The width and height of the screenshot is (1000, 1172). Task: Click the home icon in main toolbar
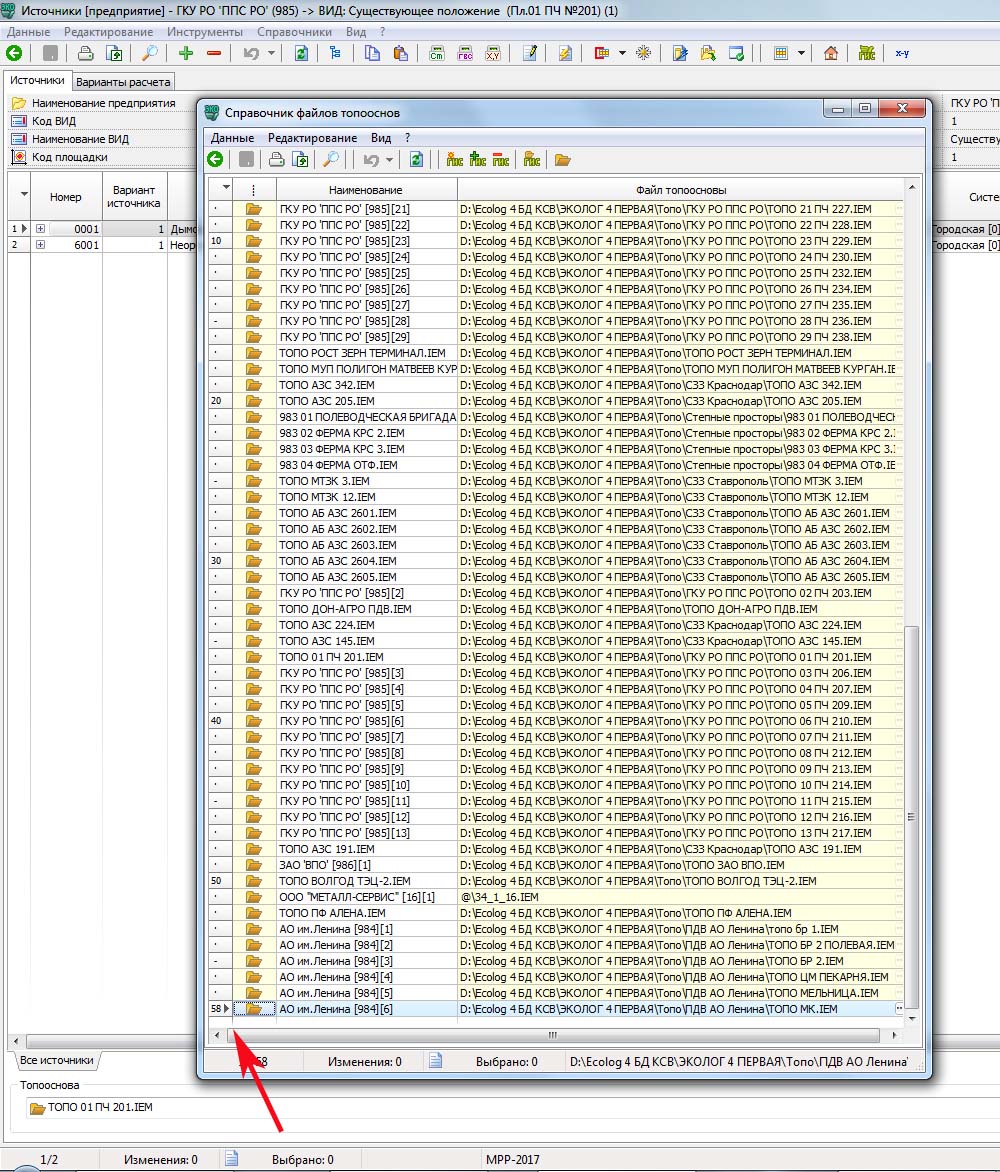831,53
